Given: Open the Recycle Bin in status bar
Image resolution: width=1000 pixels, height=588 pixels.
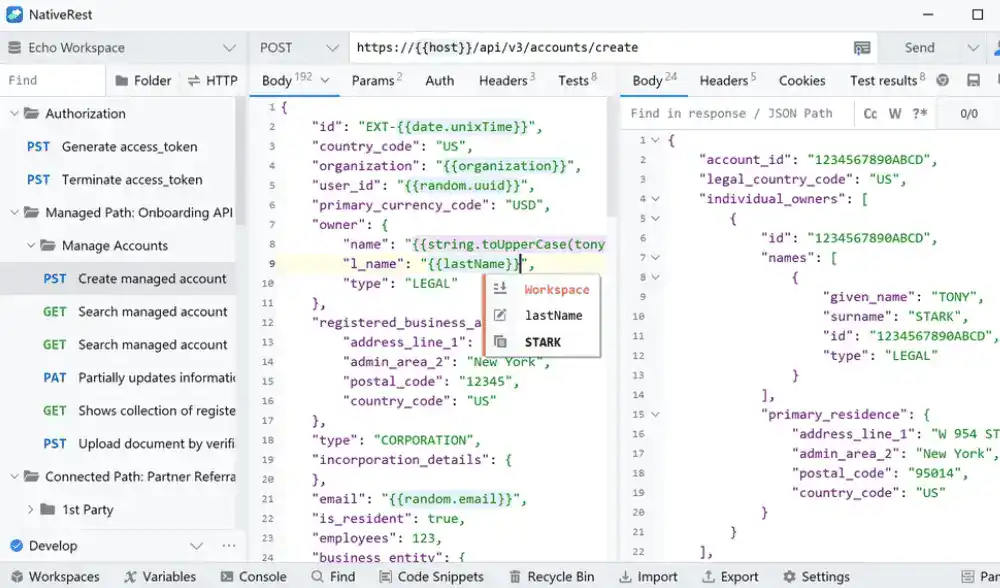Looking at the screenshot, I should (552, 576).
